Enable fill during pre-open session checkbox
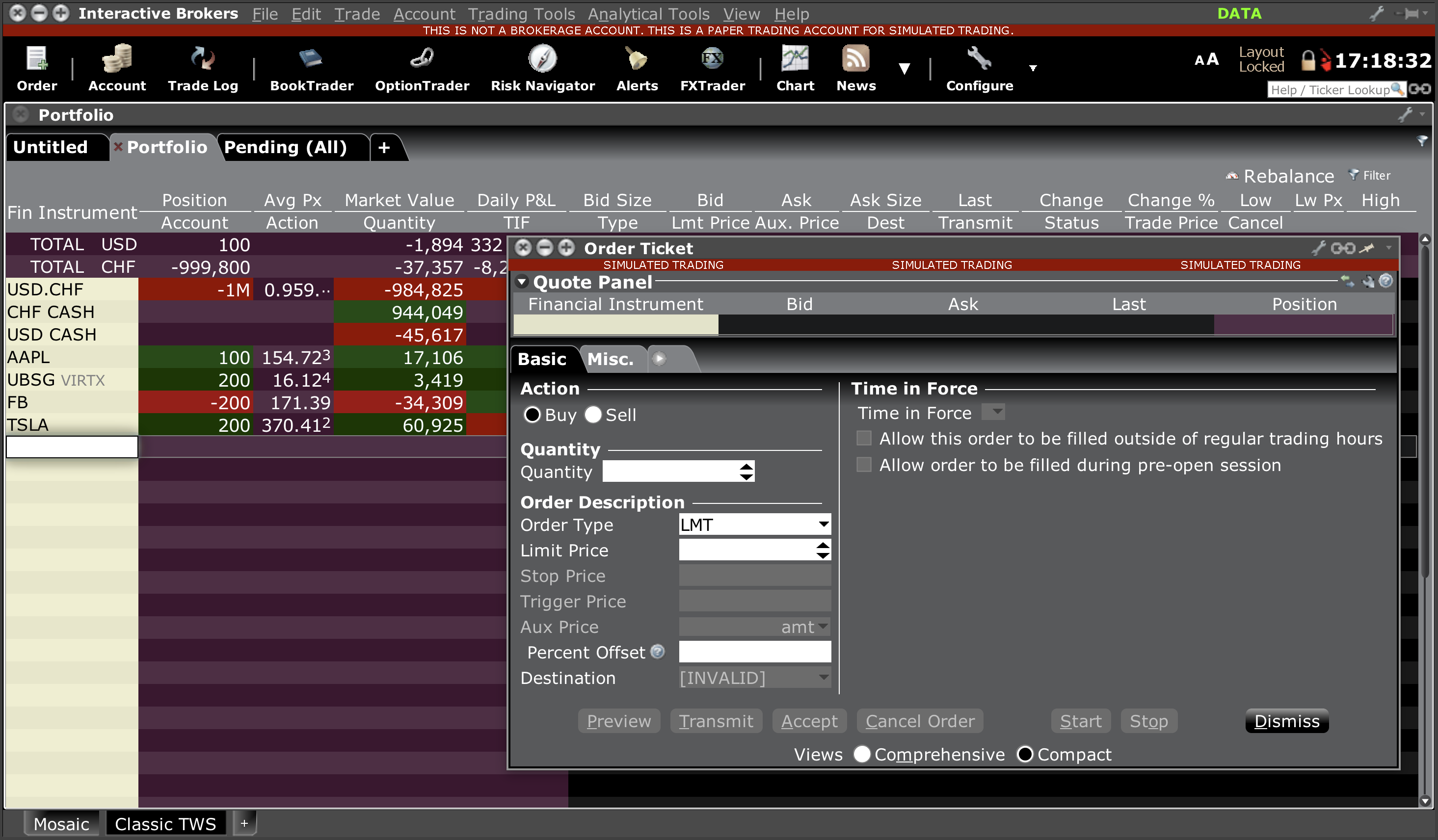The image size is (1438, 840). click(864, 465)
